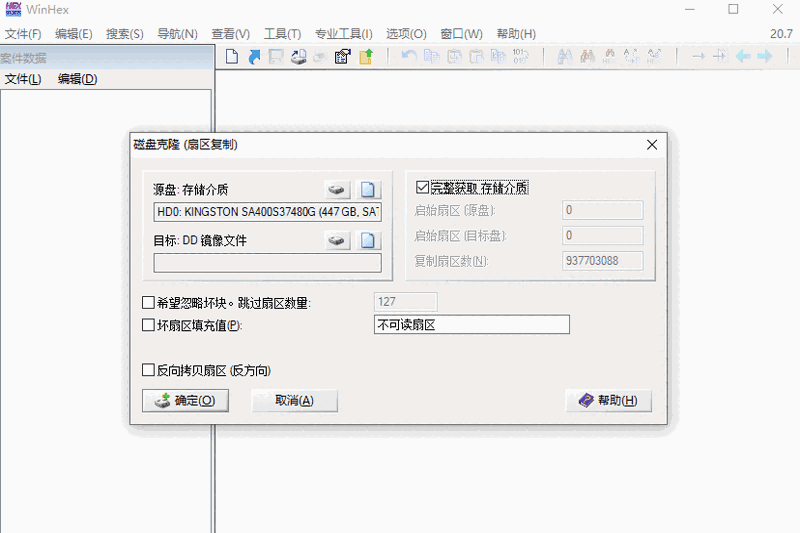The image size is (800, 533).
Task: Click the second binoculars search icon
Action: click(587, 56)
